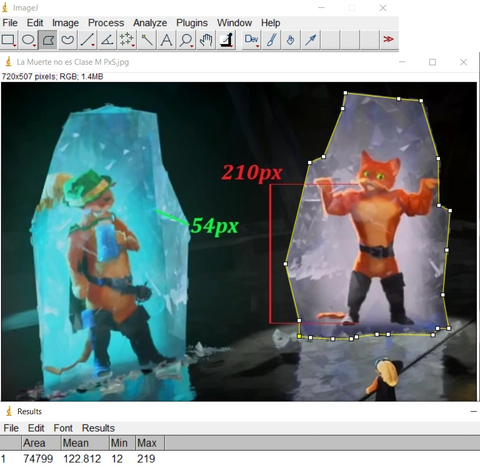
Task: Select the Min value 12
Action: [x=117, y=459]
